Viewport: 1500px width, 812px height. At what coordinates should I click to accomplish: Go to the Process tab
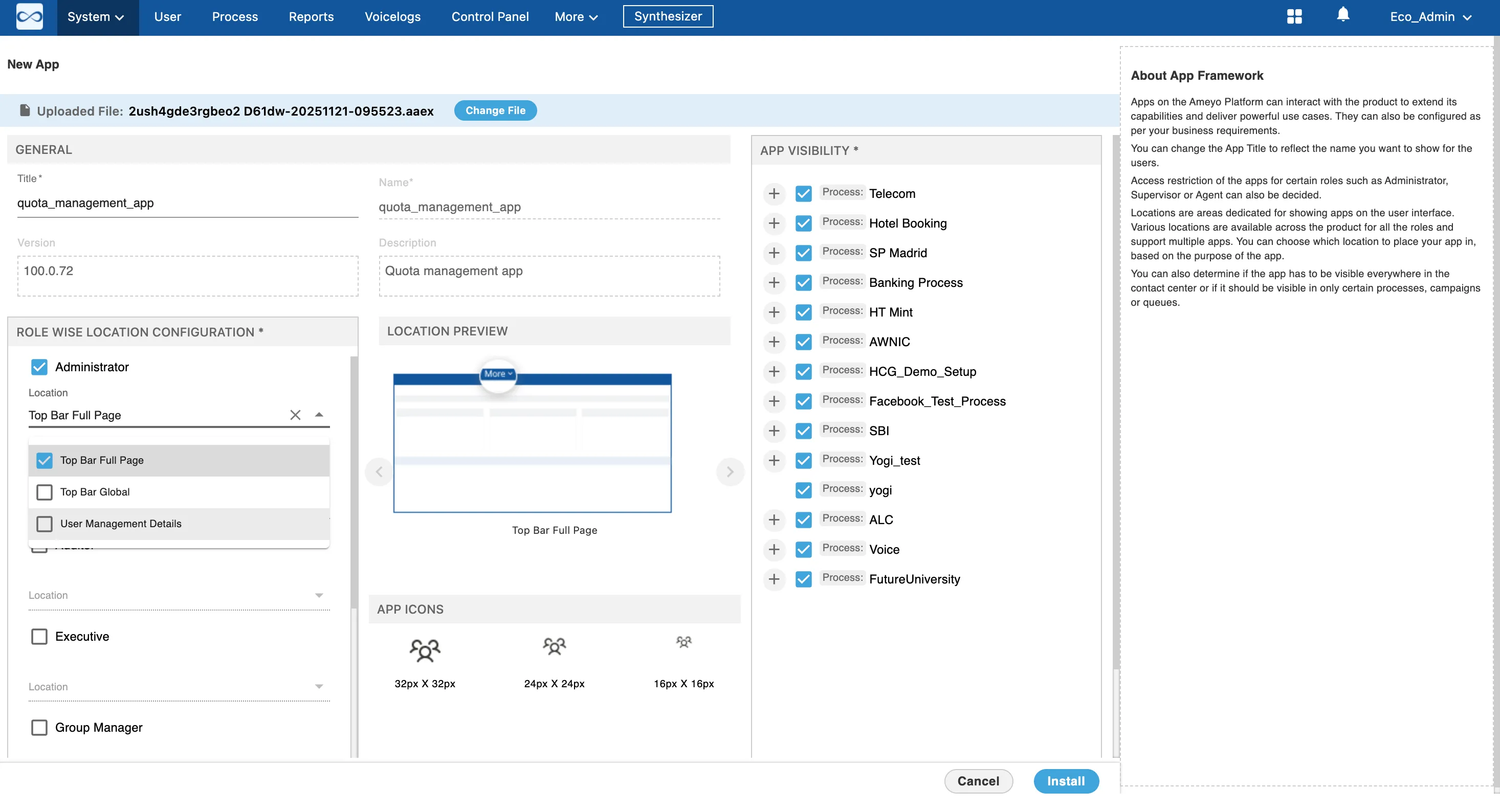(235, 17)
